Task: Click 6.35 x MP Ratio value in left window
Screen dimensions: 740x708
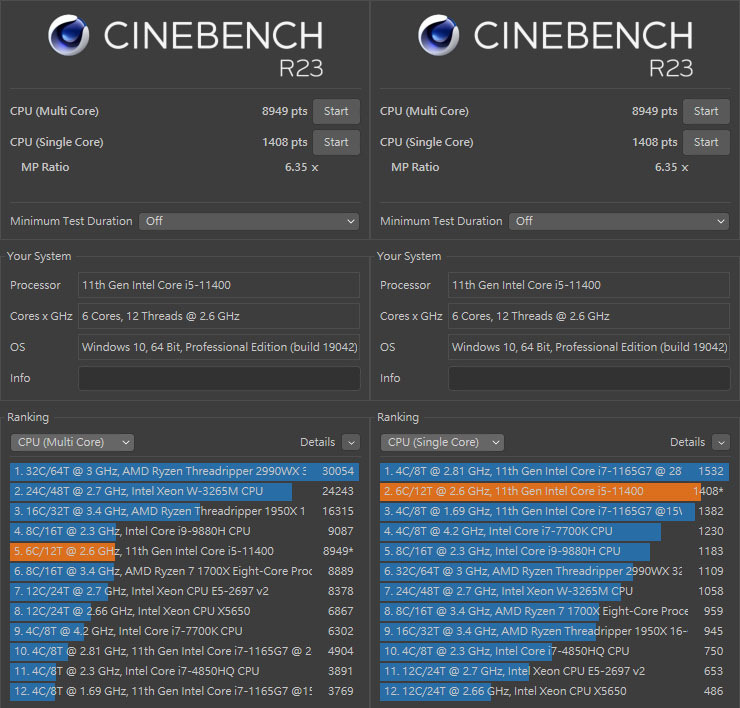Action: tap(302, 168)
